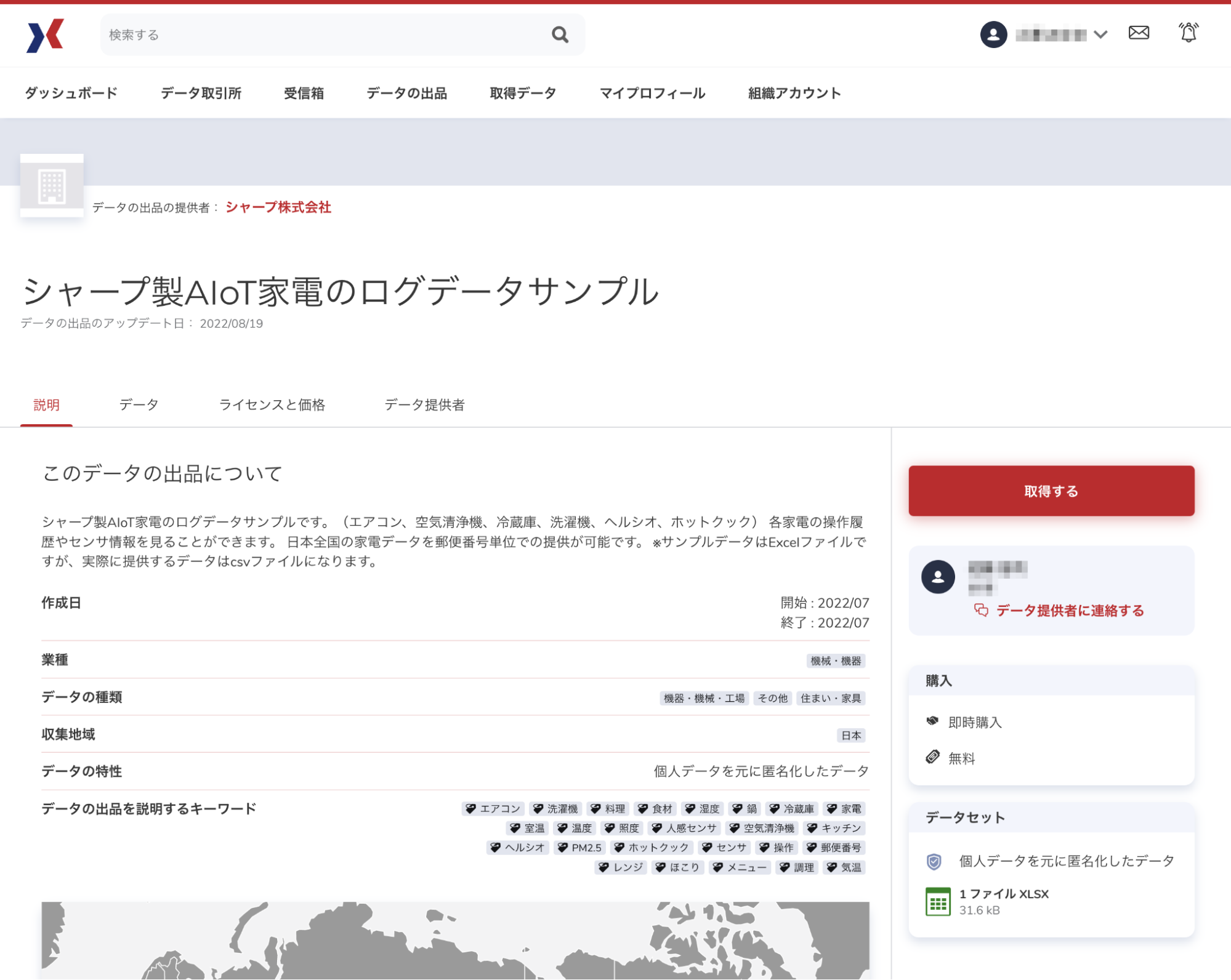Select the エアコン keyword tag
This screenshot has height=980, width=1231.
[x=493, y=808]
